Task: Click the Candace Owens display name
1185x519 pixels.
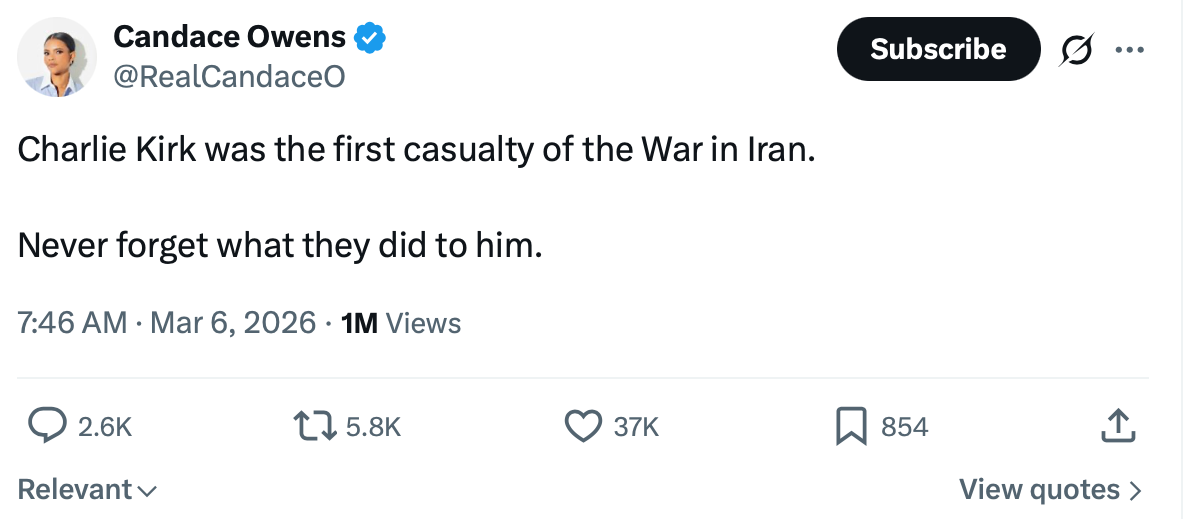Action: (229, 38)
